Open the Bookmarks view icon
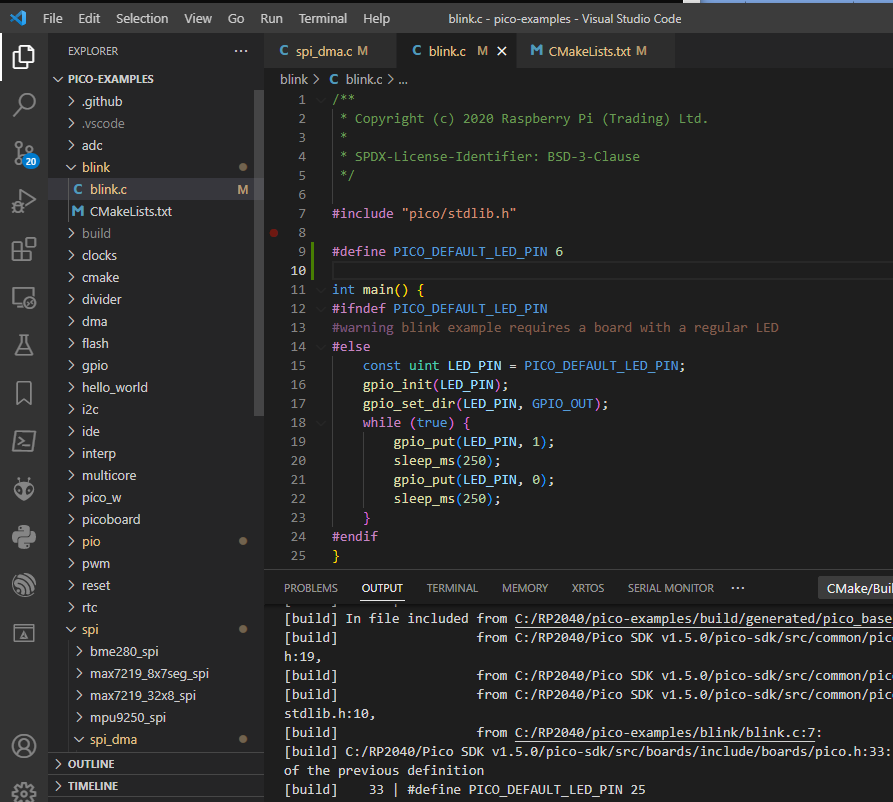This screenshot has height=802, width=893. (x=23, y=393)
